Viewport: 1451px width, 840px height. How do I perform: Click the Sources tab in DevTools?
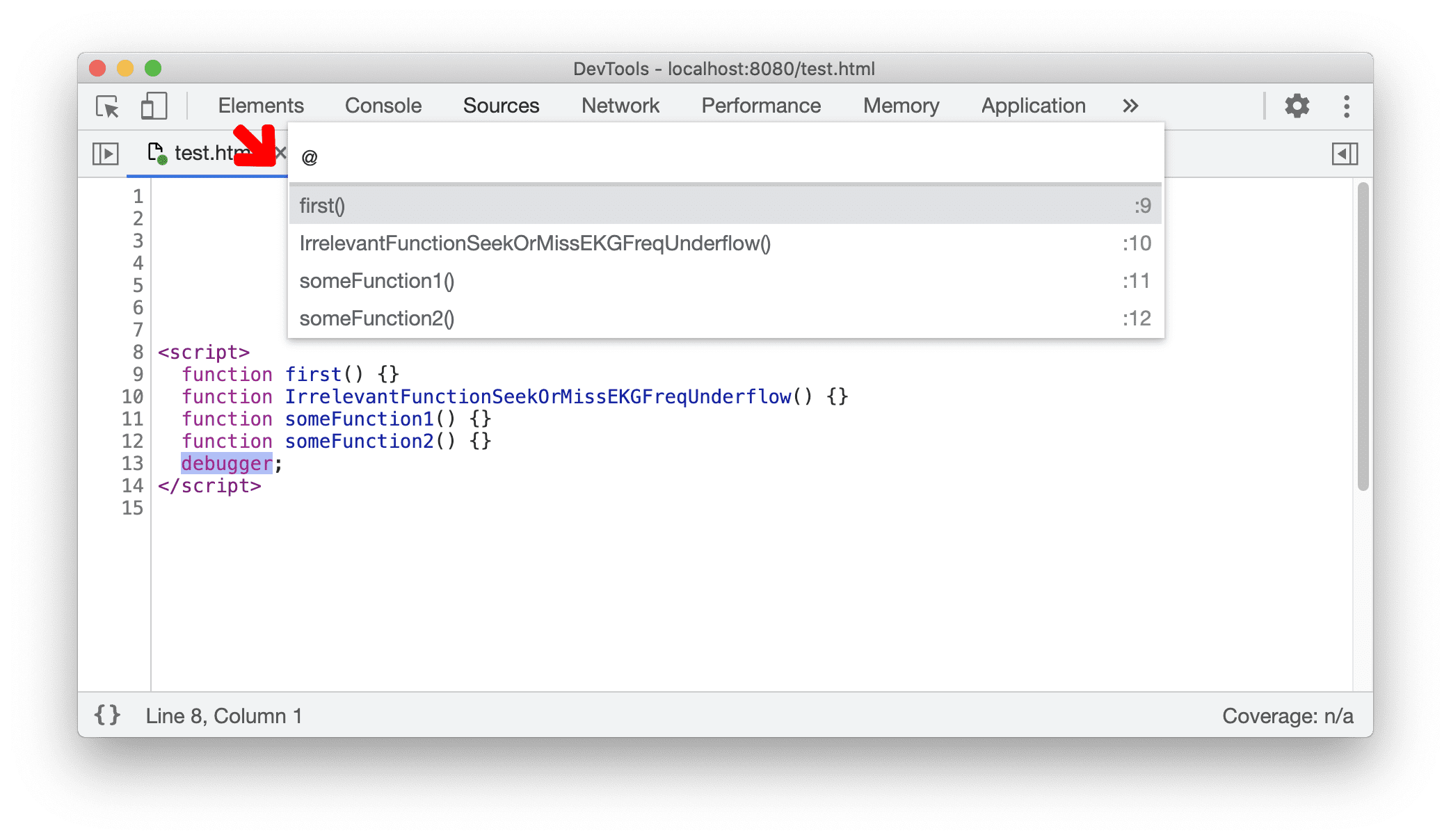coord(501,105)
